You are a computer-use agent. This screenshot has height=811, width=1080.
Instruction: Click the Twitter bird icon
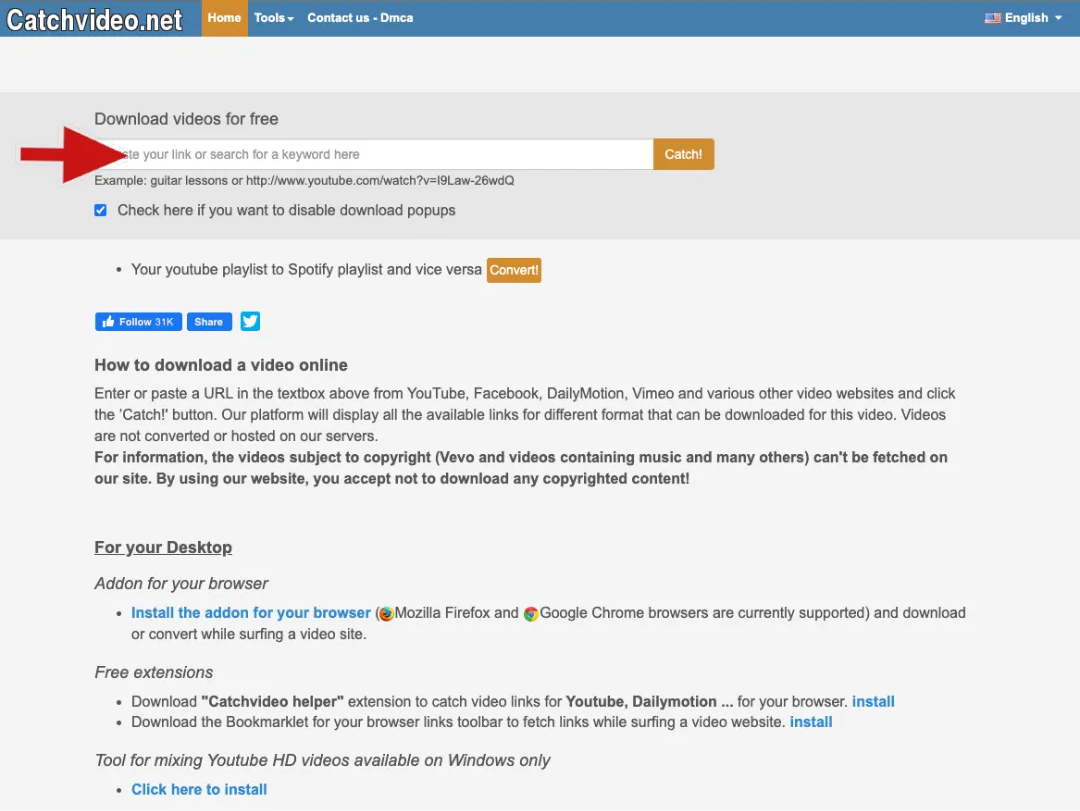click(250, 322)
